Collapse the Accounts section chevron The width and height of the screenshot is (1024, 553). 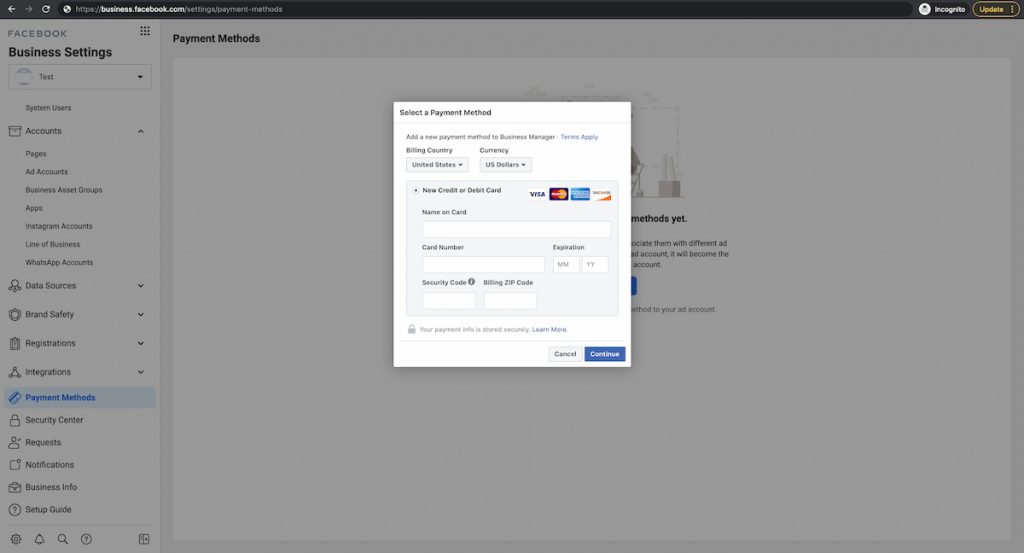[x=140, y=131]
